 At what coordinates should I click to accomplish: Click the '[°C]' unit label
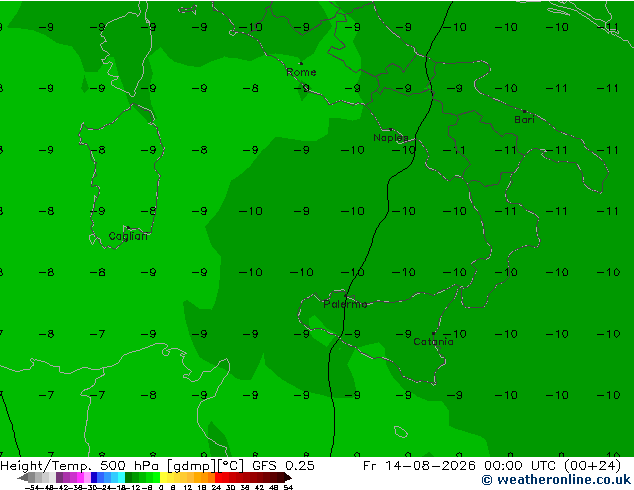(x=231, y=465)
